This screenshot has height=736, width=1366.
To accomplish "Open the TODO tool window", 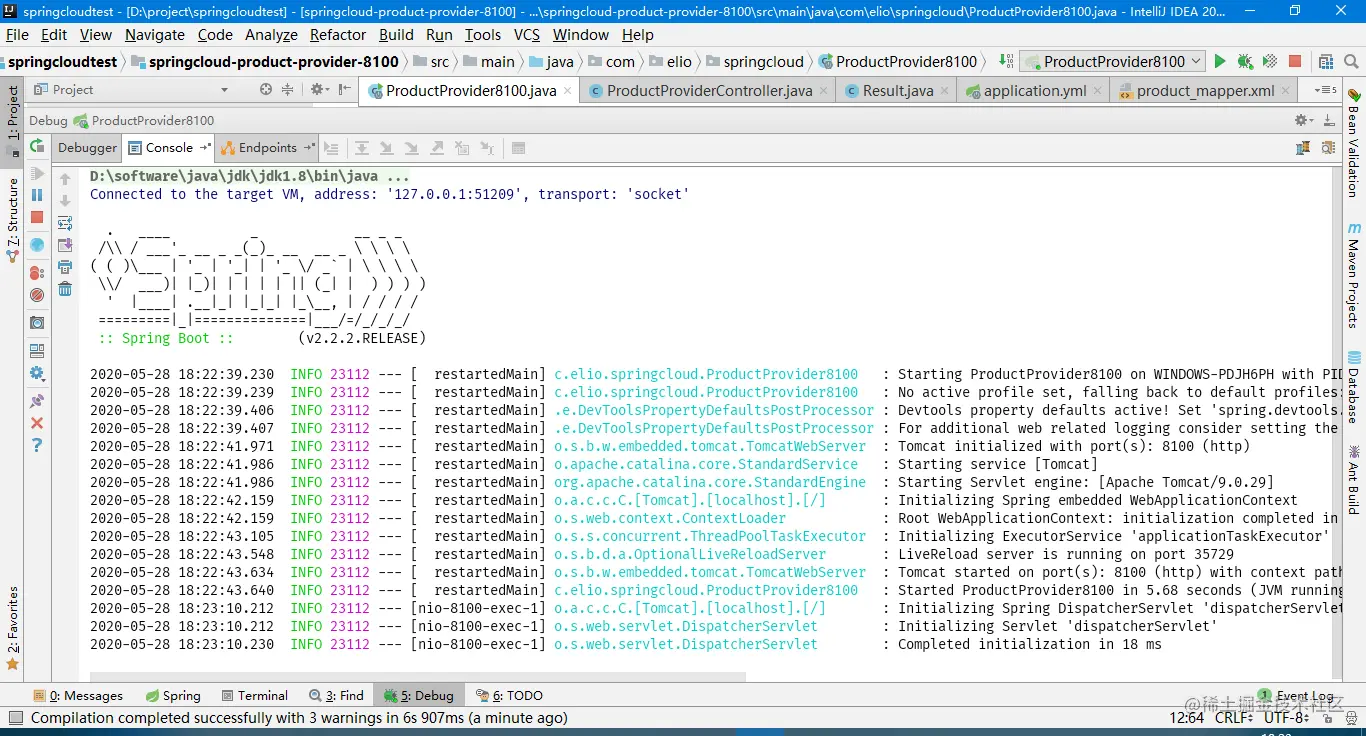I will click(508, 695).
